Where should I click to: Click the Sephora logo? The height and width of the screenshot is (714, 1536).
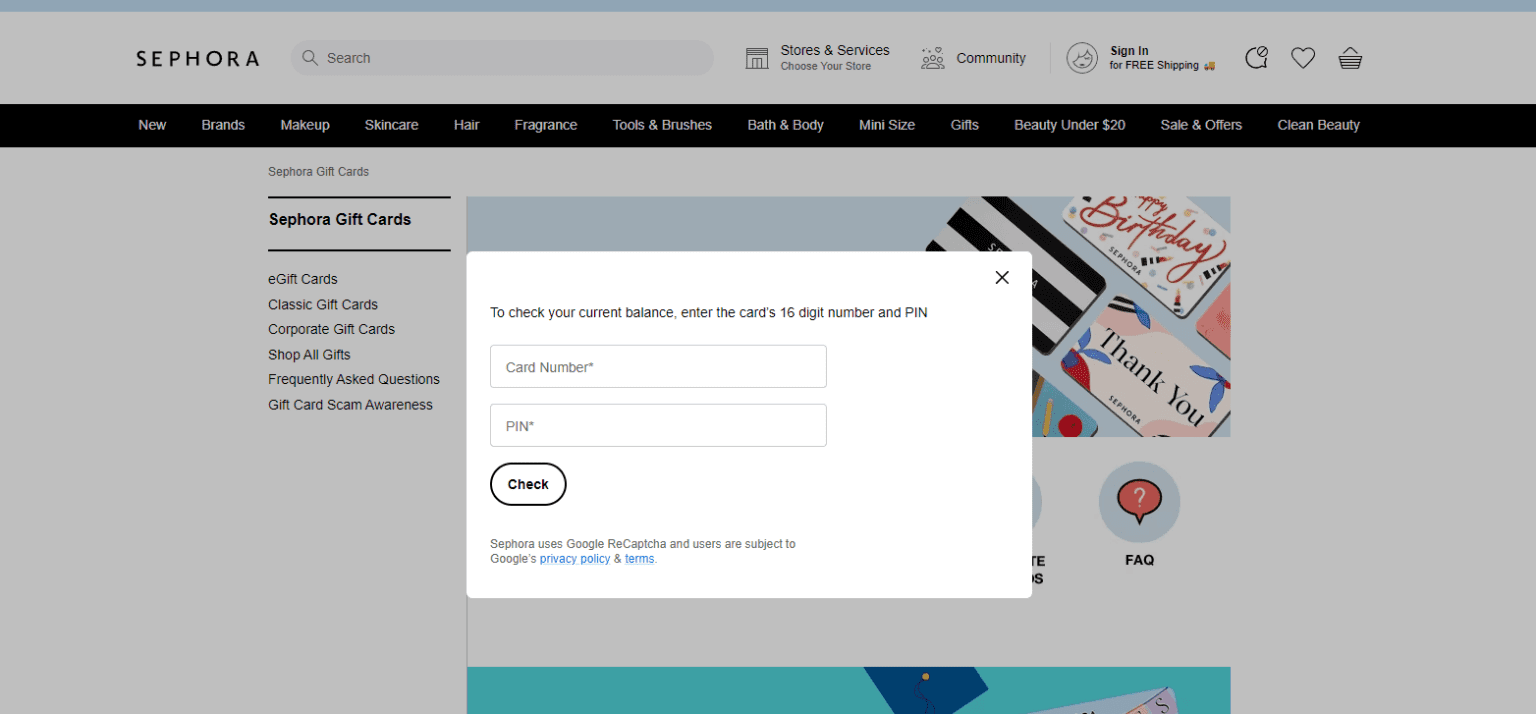click(x=198, y=58)
